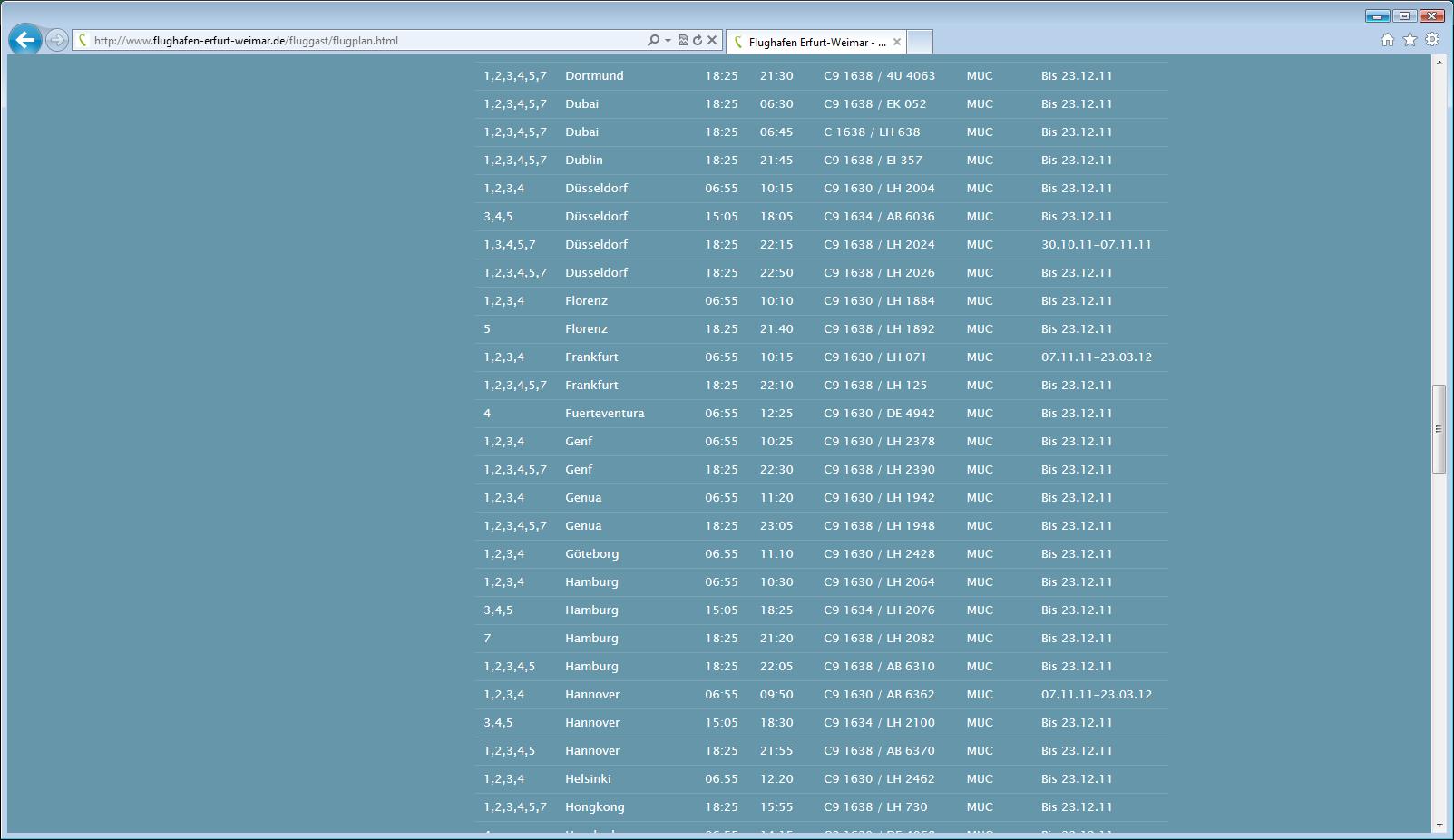Image resolution: width=1454 pixels, height=840 pixels.
Task: Click flight code 'C9 1630 / DE 4942'
Action: click(x=879, y=414)
